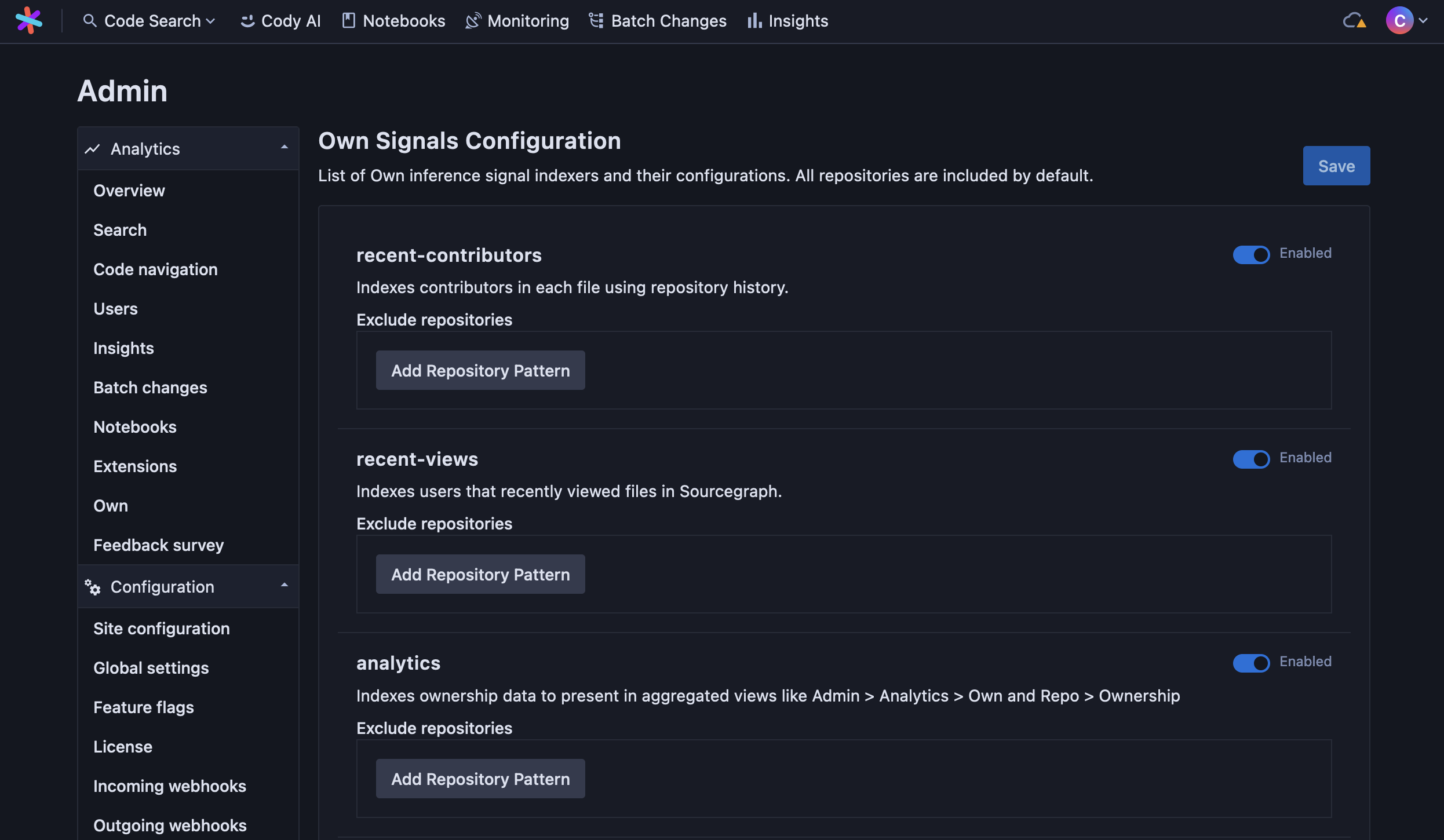Navigate to Site configuration settings
Screen dimensions: 1444x840
[162, 627]
